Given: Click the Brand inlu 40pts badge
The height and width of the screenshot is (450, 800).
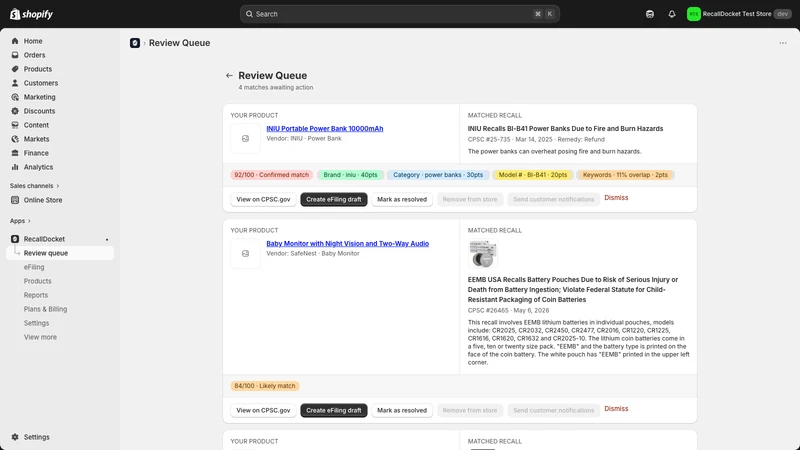Looking at the screenshot, I should coord(350,175).
